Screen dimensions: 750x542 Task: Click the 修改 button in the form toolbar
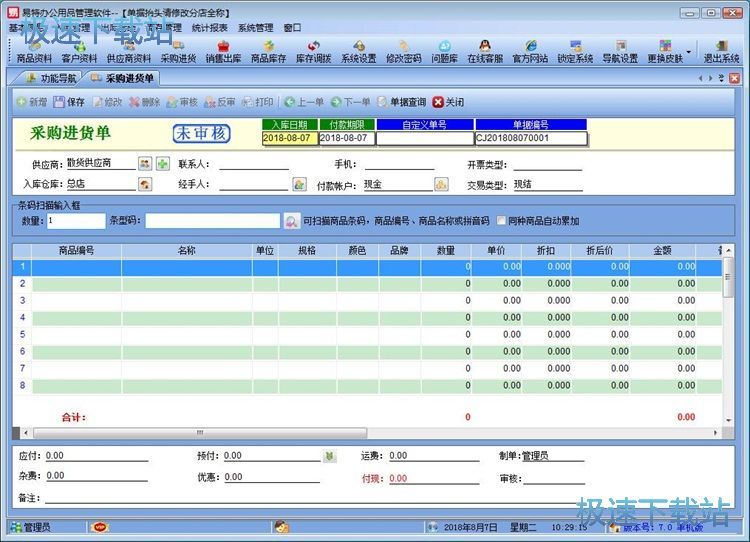107,102
